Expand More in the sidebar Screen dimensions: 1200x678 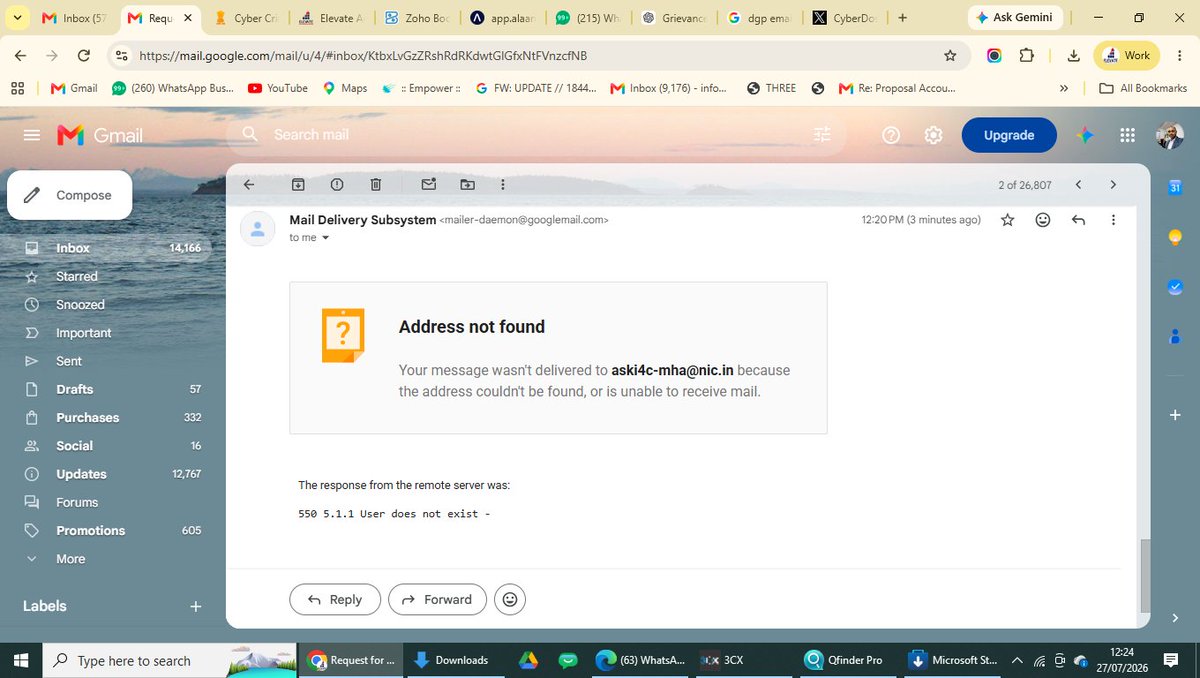(70, 559)
